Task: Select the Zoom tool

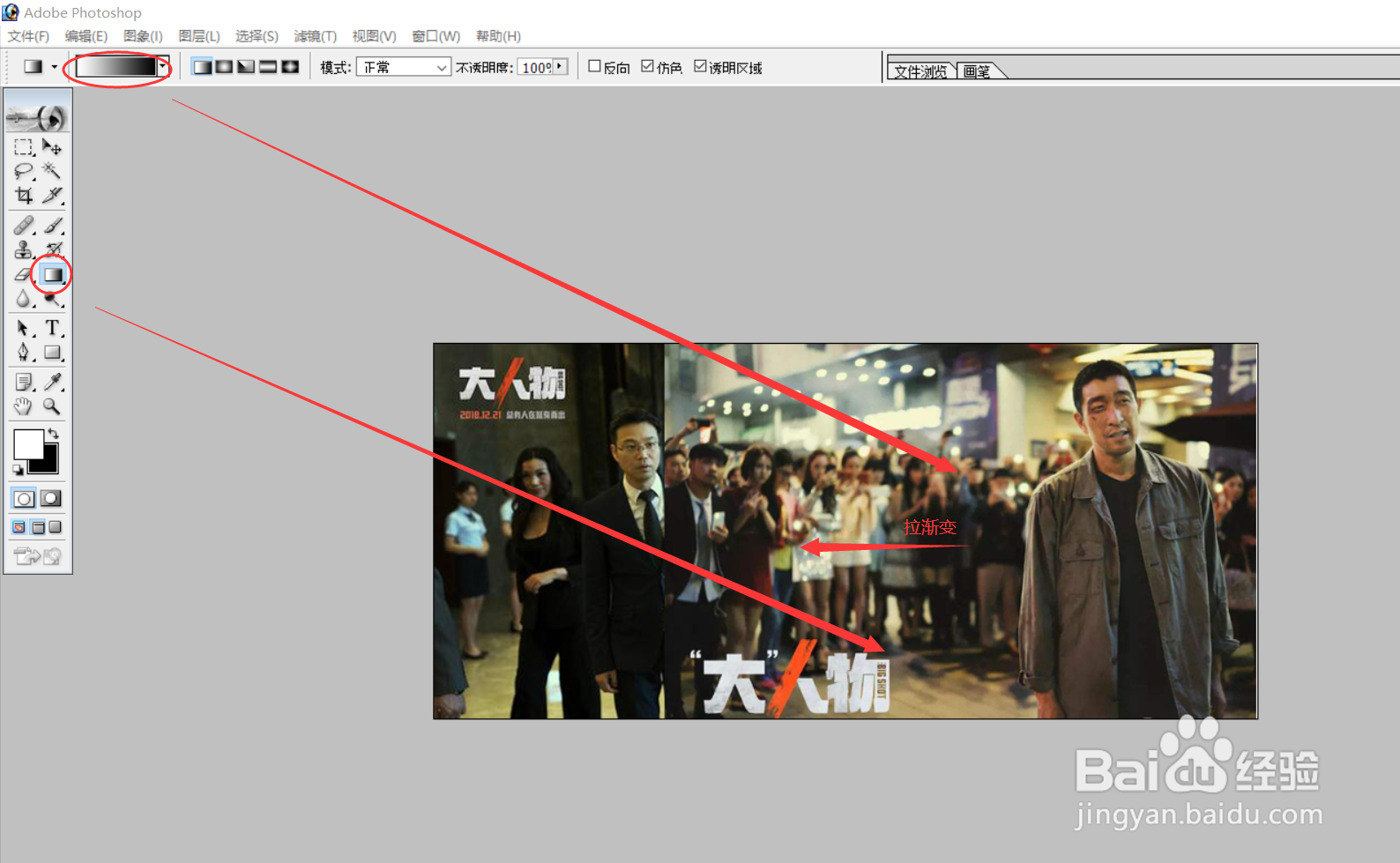Action: (x=52, y=406)
